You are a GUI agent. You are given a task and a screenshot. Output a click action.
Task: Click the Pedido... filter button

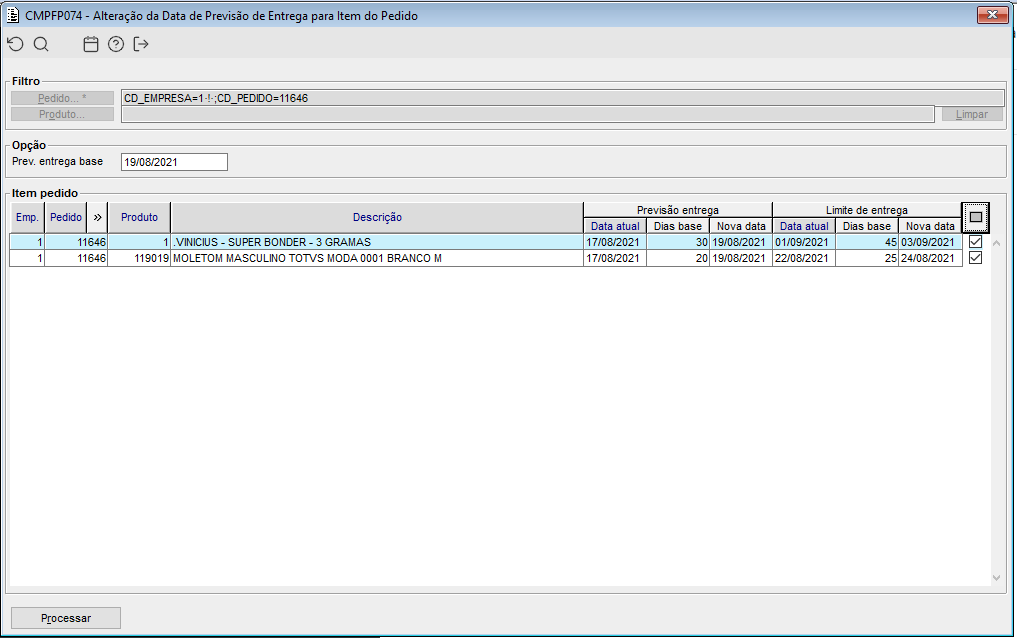tap(62, 98)
